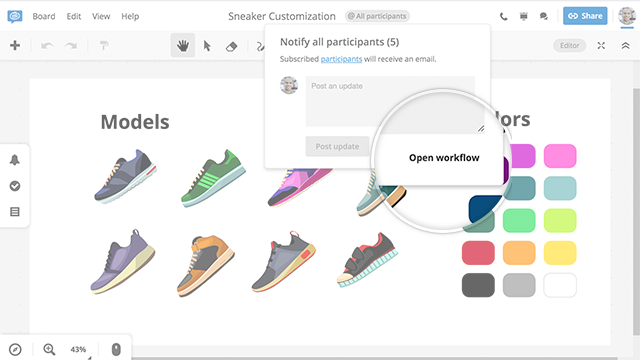The height and width of the screenshot is (360, 640).
Task: Click Open workflow
Action: tap(444, 158)
